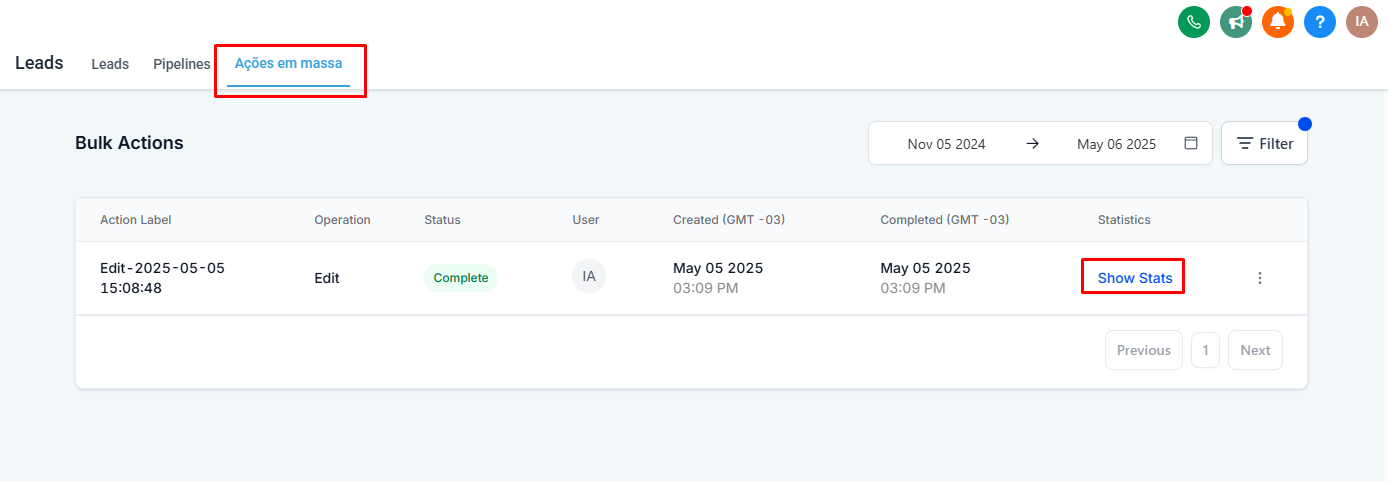Image resolution: width=1388 pixels, height=482 pixels.
Task: Switch to the Pipelines tab
Action: click(182, 64)
